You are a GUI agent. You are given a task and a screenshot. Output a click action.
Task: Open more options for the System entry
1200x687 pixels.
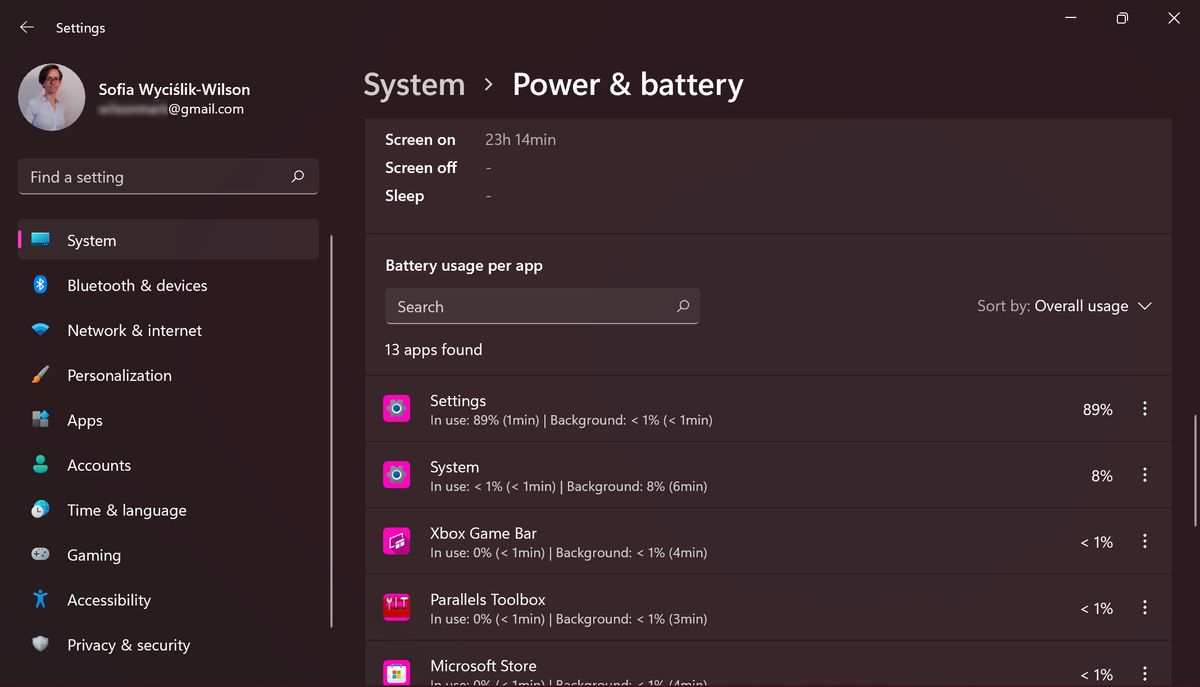pyautogui.click(x=1144, y=475)
